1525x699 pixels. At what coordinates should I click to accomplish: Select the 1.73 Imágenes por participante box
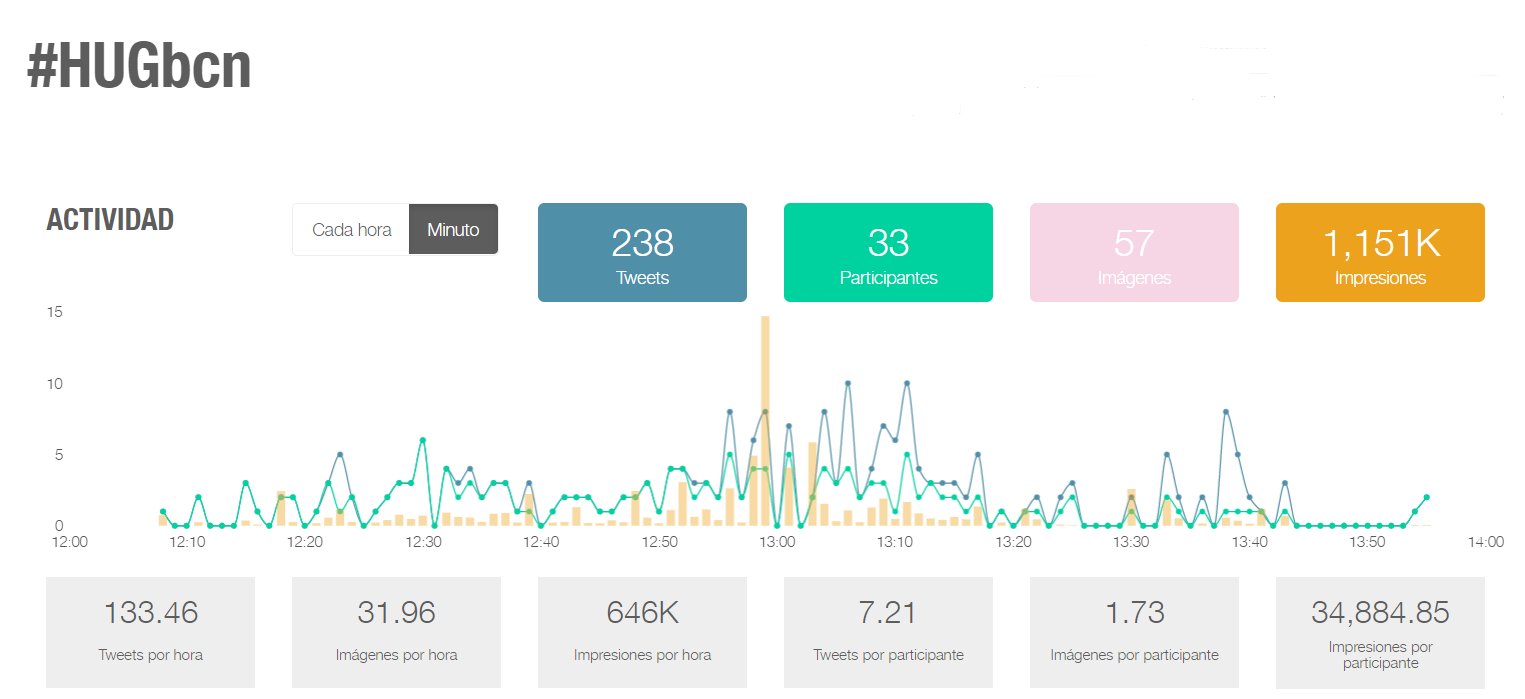tap(1134, 632)
